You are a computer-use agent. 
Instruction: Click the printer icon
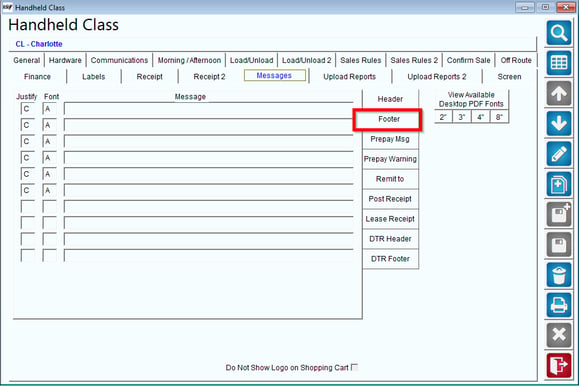click(559, 305)
